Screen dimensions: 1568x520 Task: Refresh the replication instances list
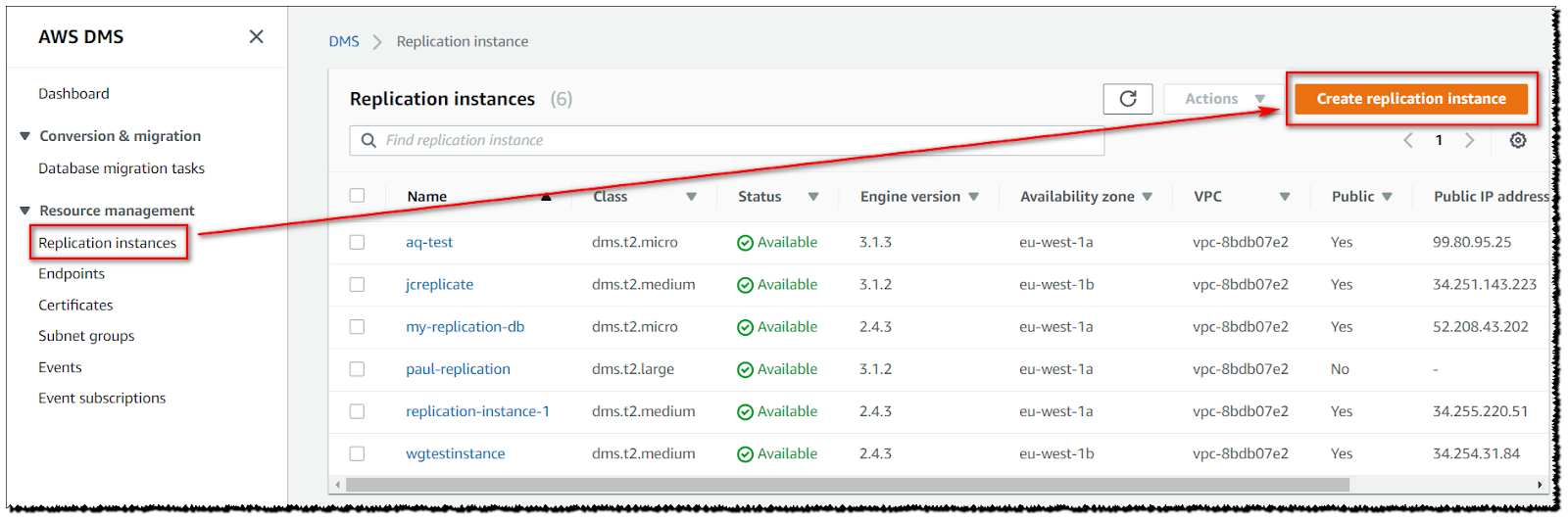coord(1128,99)
